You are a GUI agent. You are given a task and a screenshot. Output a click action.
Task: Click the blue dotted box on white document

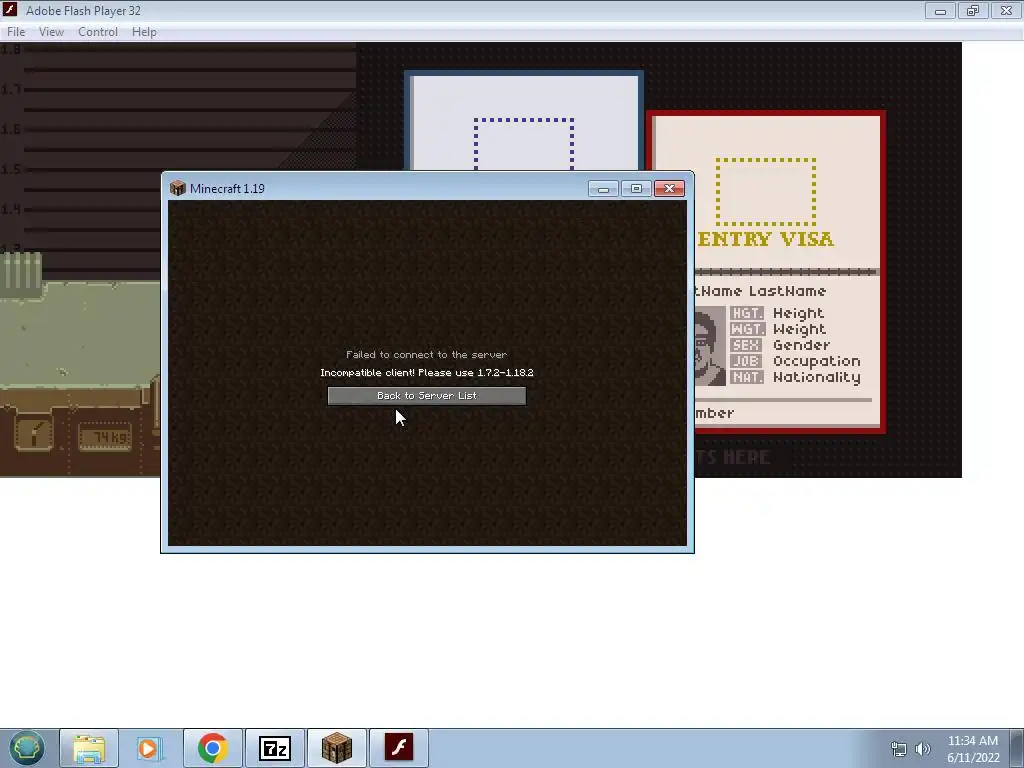coord(524,145)
